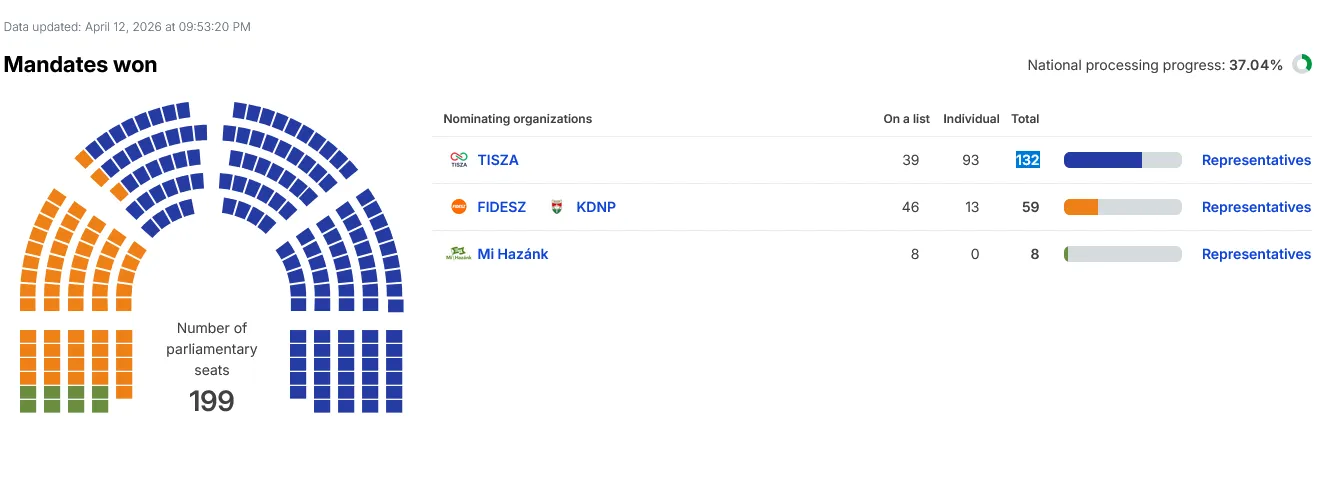Click the Individual column header
This screenshot has height=494, width=1339.
971,119
